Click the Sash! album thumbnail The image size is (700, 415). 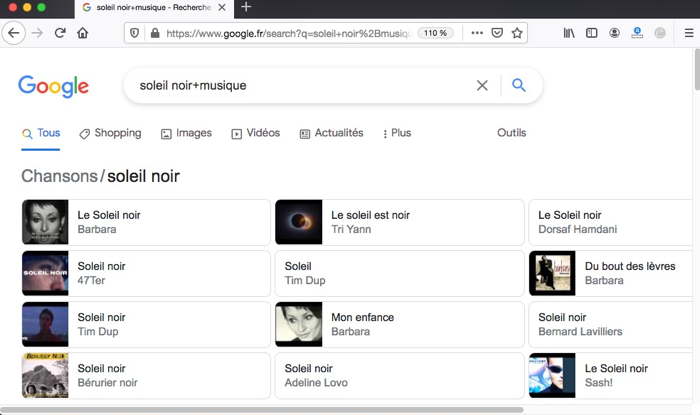pos(552,376)
